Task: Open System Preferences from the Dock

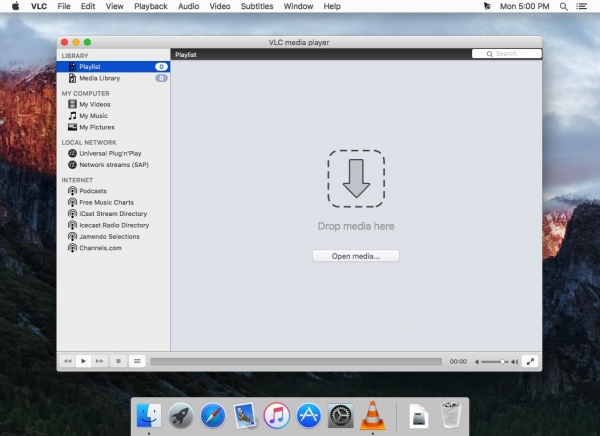Action: pos(341,415)
